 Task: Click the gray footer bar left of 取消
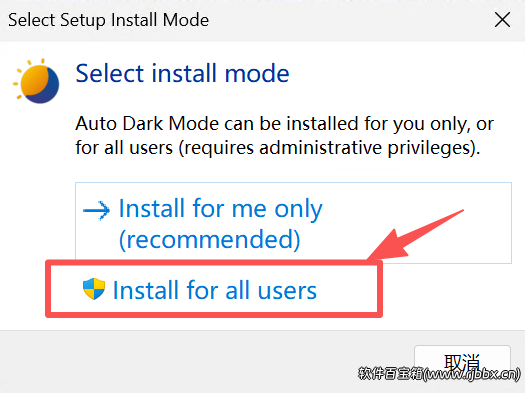(207, 362)
